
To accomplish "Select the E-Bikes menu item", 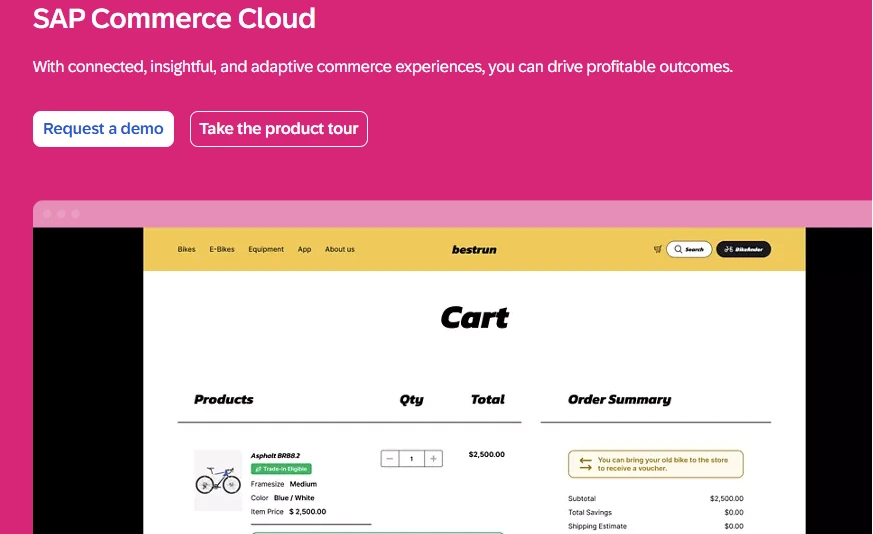I will 222,249.
